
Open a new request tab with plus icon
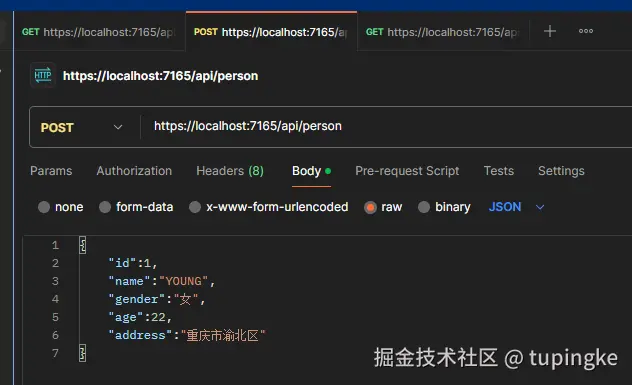pyautogui.click(x=550, y=31)
